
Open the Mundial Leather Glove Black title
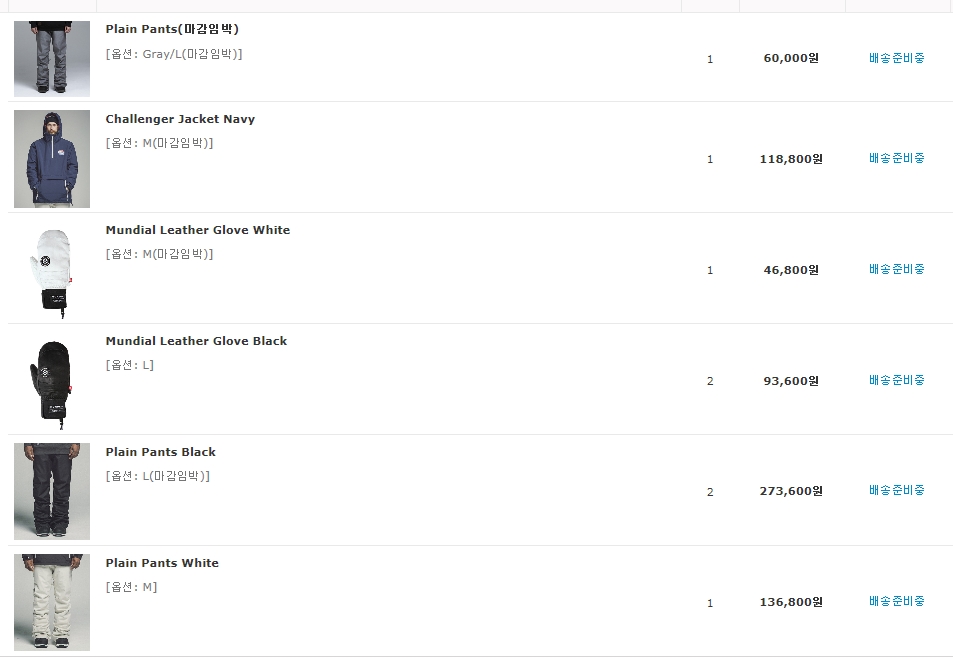click(196, 341)
